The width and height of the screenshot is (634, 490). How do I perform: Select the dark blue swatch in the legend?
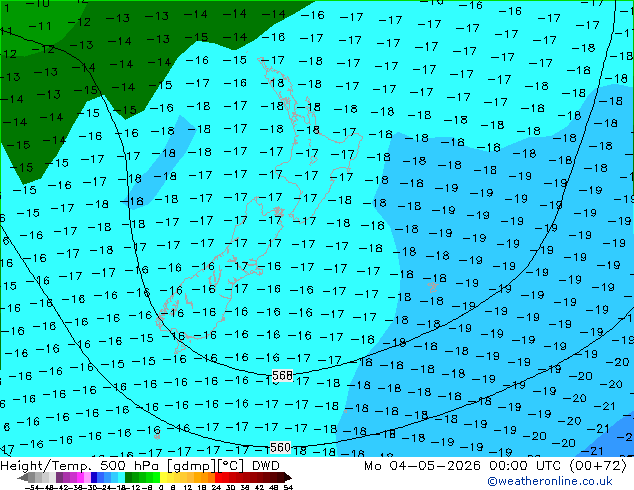click(x=94, y=477)
